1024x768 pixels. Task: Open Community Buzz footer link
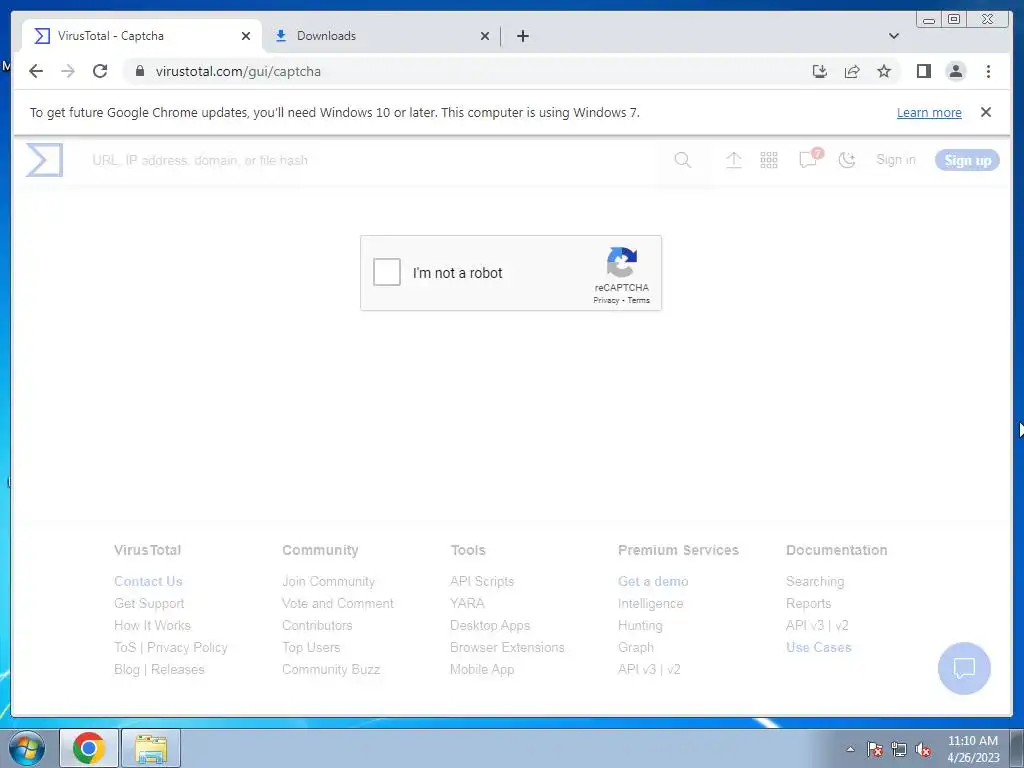point(331,669)
